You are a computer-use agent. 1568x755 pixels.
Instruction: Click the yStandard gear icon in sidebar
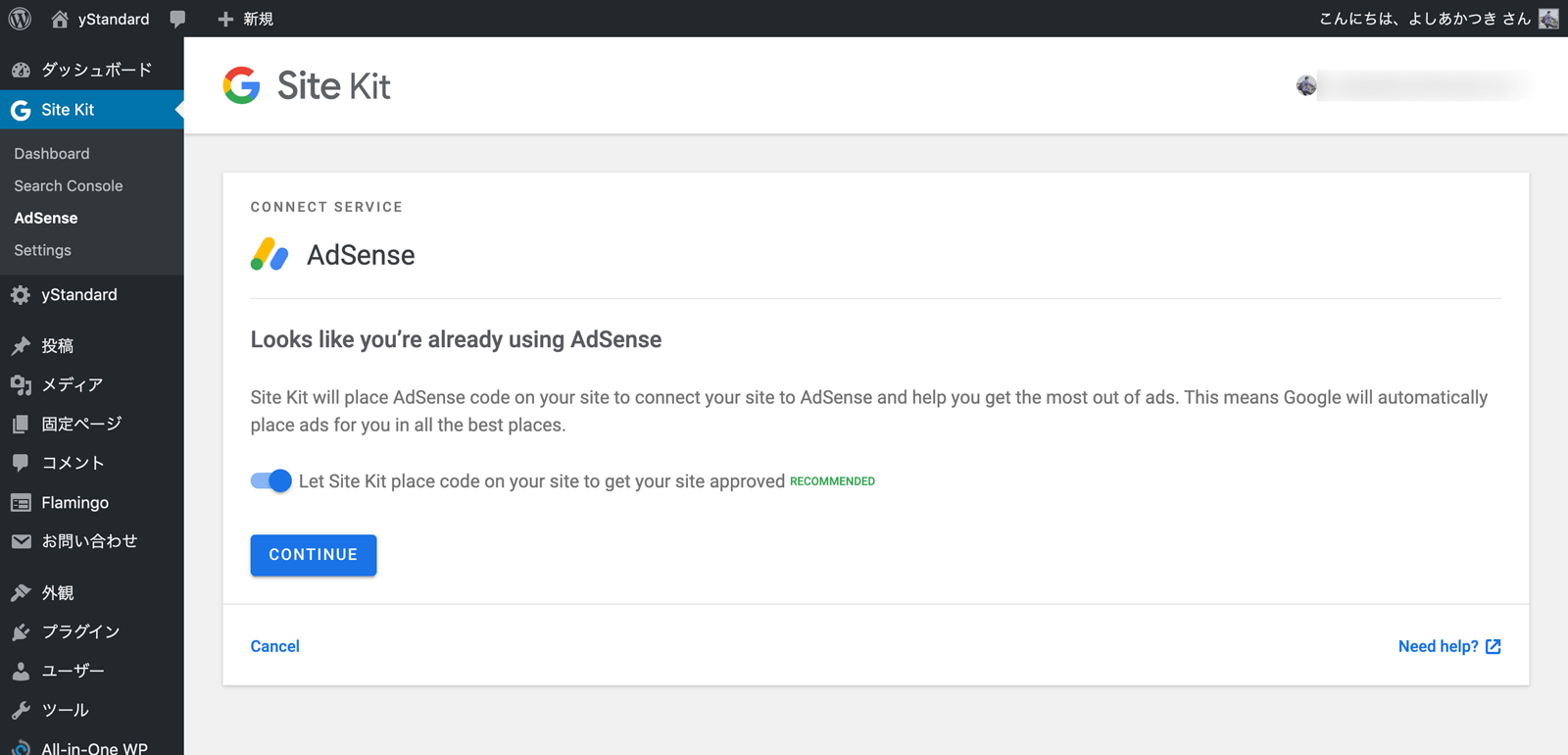(x=21, y=294)
